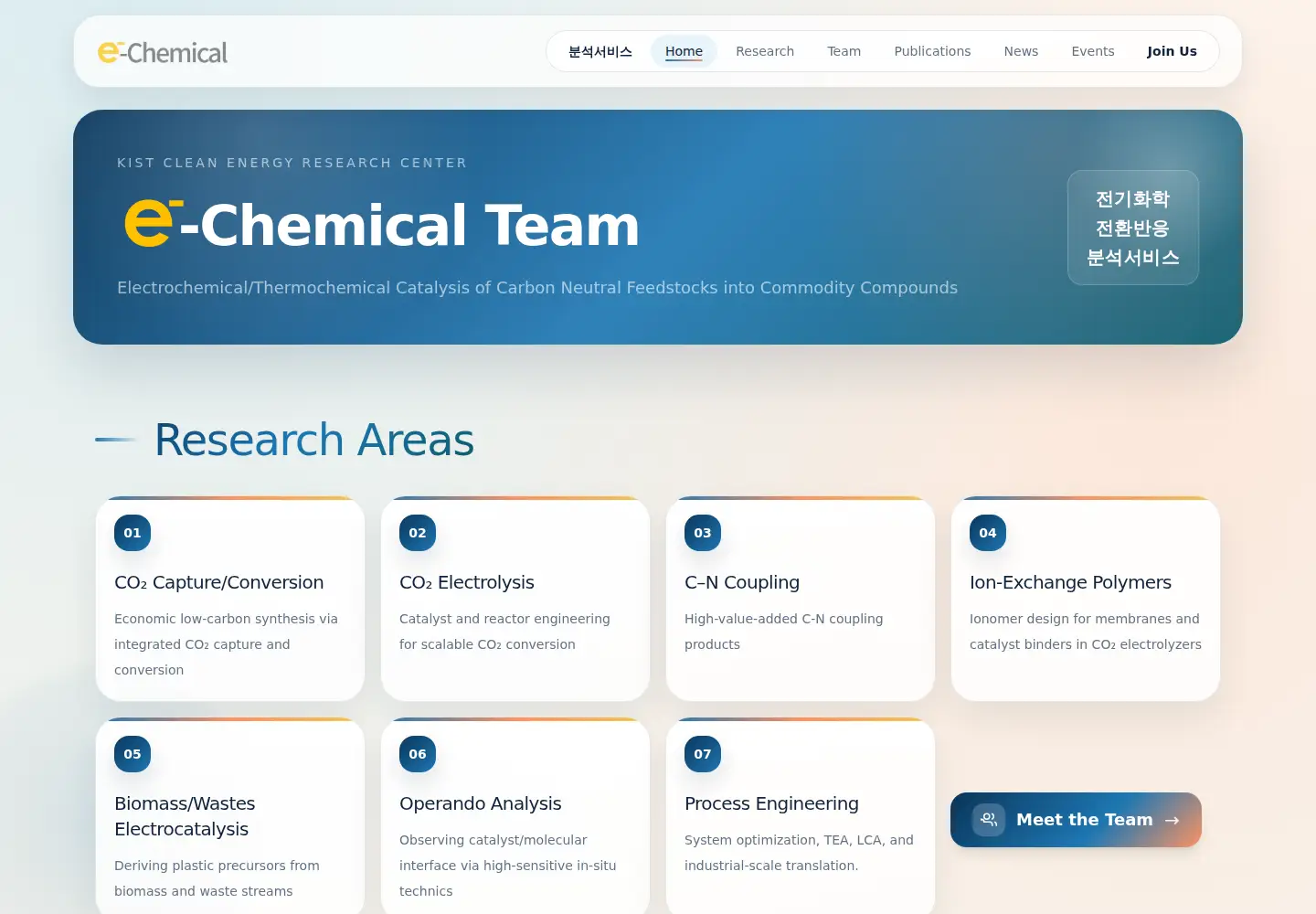1316x914 pixels.
Task: Open the 분석서비스 menu item
Action: pos(600,51)
